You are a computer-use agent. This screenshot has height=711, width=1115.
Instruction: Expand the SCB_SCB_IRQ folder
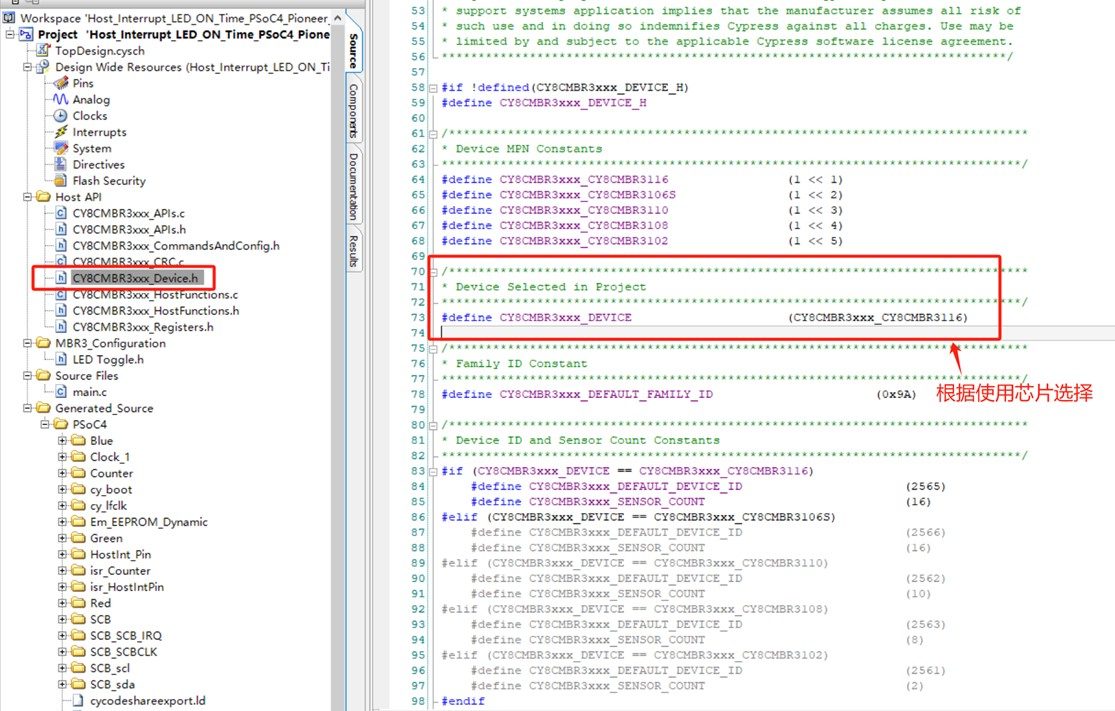coord(63,636)
